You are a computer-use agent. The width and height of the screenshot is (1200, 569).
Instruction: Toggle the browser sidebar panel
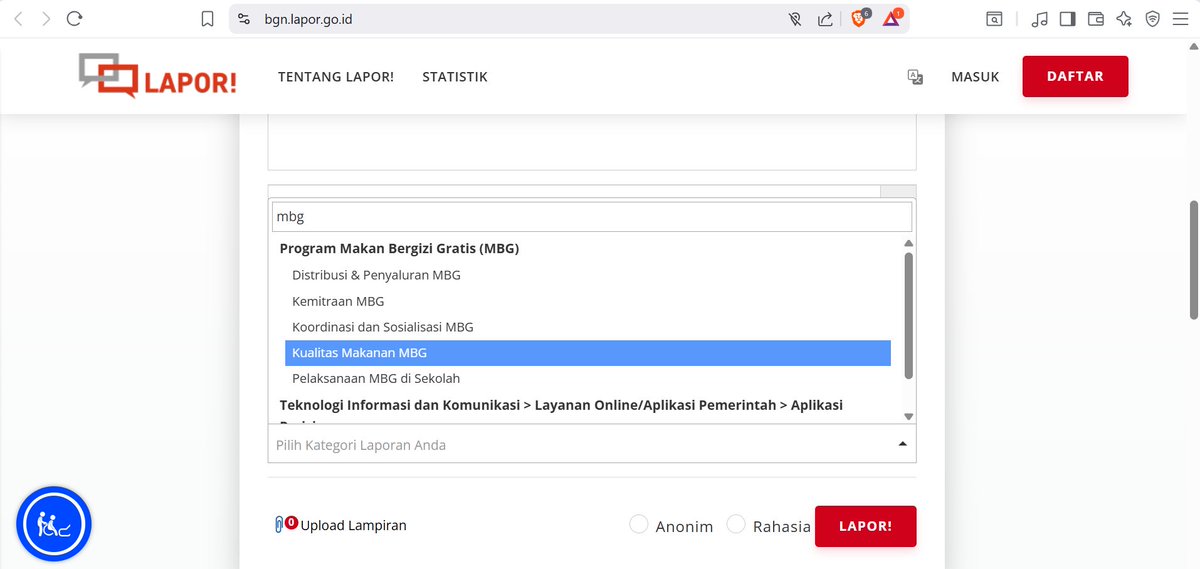click(x=1067, y=18)
